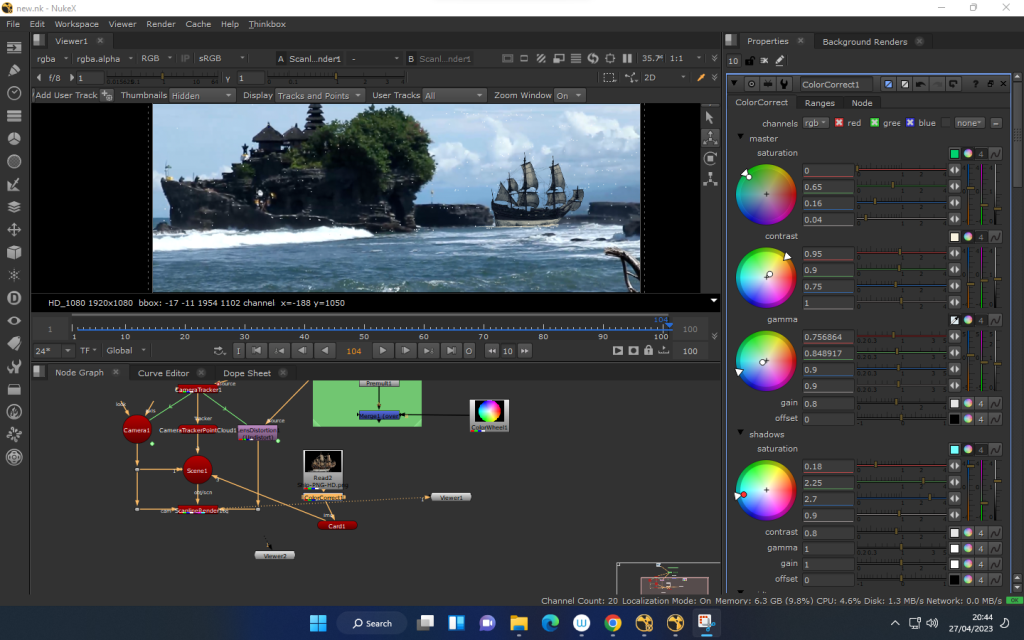
Task: Jump to the last frame
Action: pos(451,351)
